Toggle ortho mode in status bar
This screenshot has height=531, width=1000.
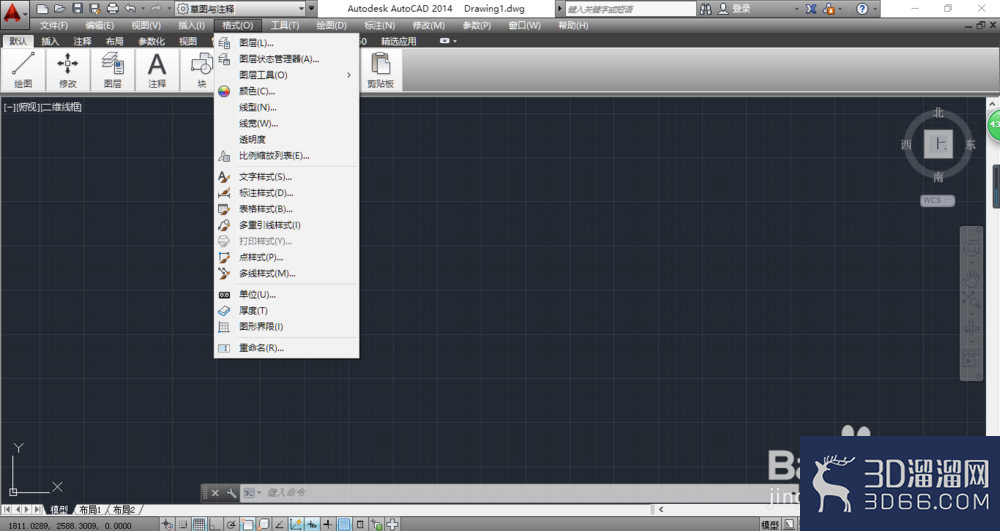click(215, 525)
